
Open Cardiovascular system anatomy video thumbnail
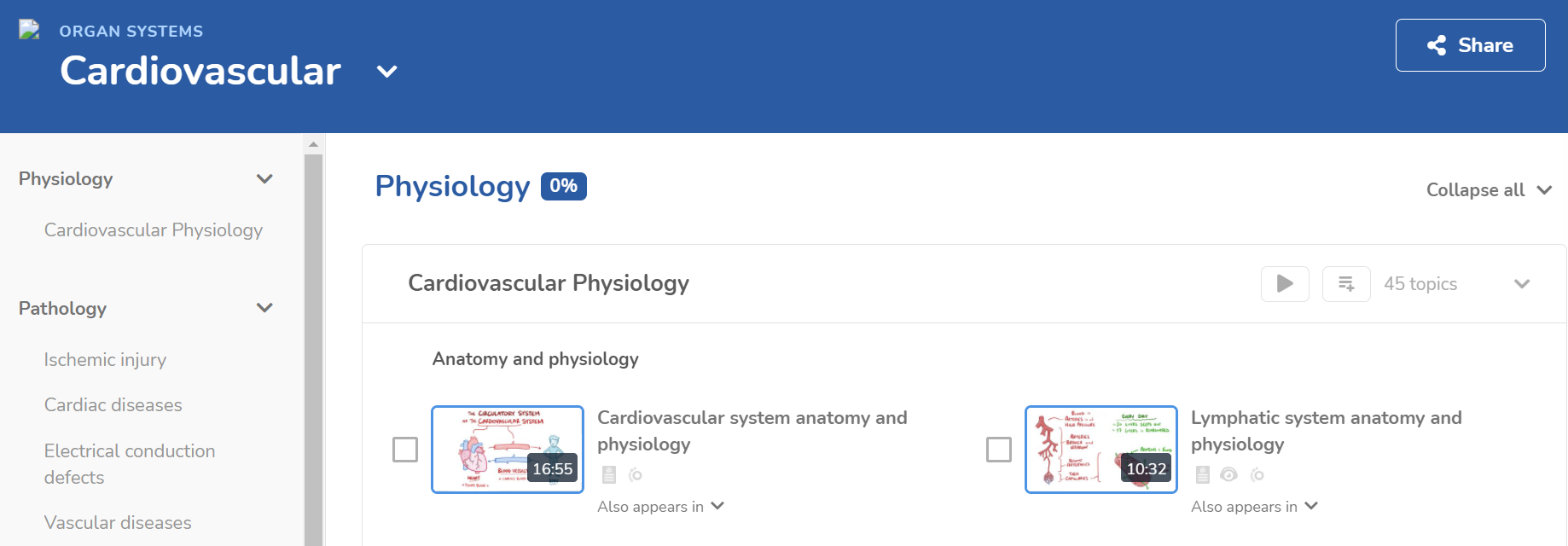click(x=508, y=450)
